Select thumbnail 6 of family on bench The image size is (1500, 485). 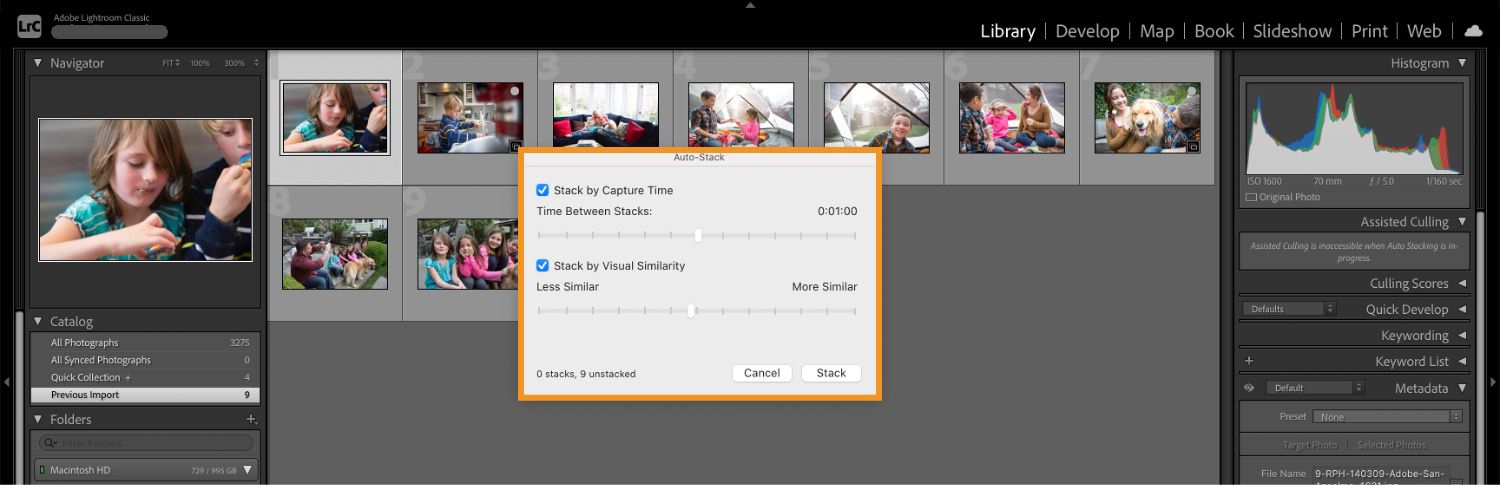[x=1012, y=117]
